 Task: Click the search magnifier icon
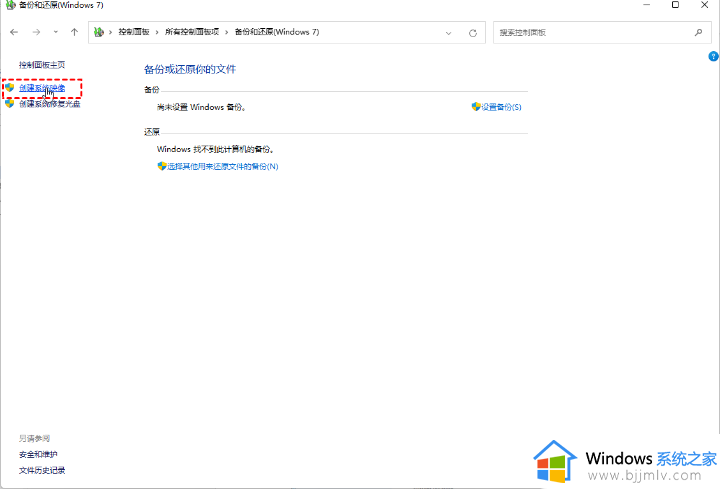(x=699, y=32)
